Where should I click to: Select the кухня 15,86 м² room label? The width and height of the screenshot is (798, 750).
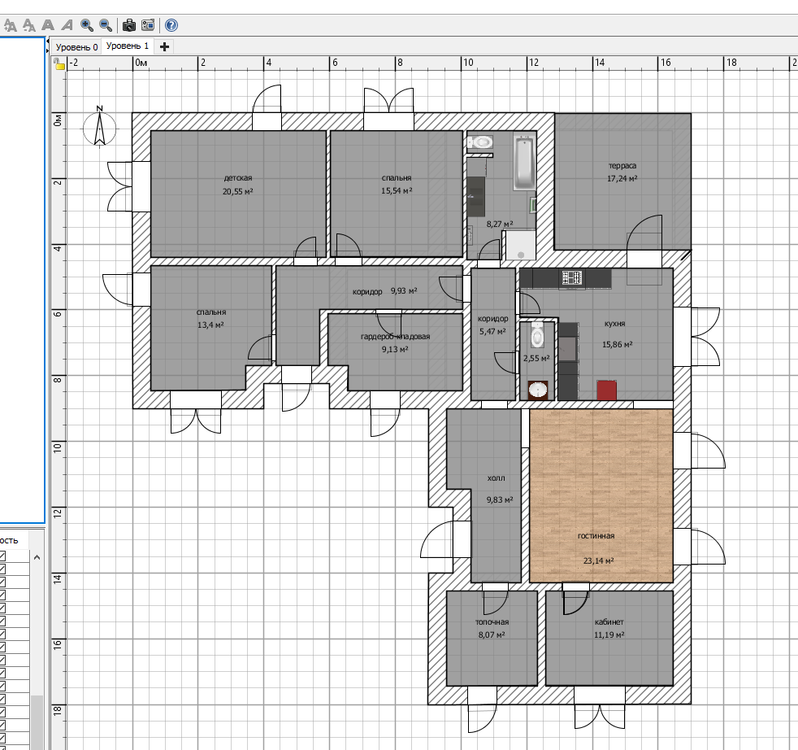click(617, 334)
